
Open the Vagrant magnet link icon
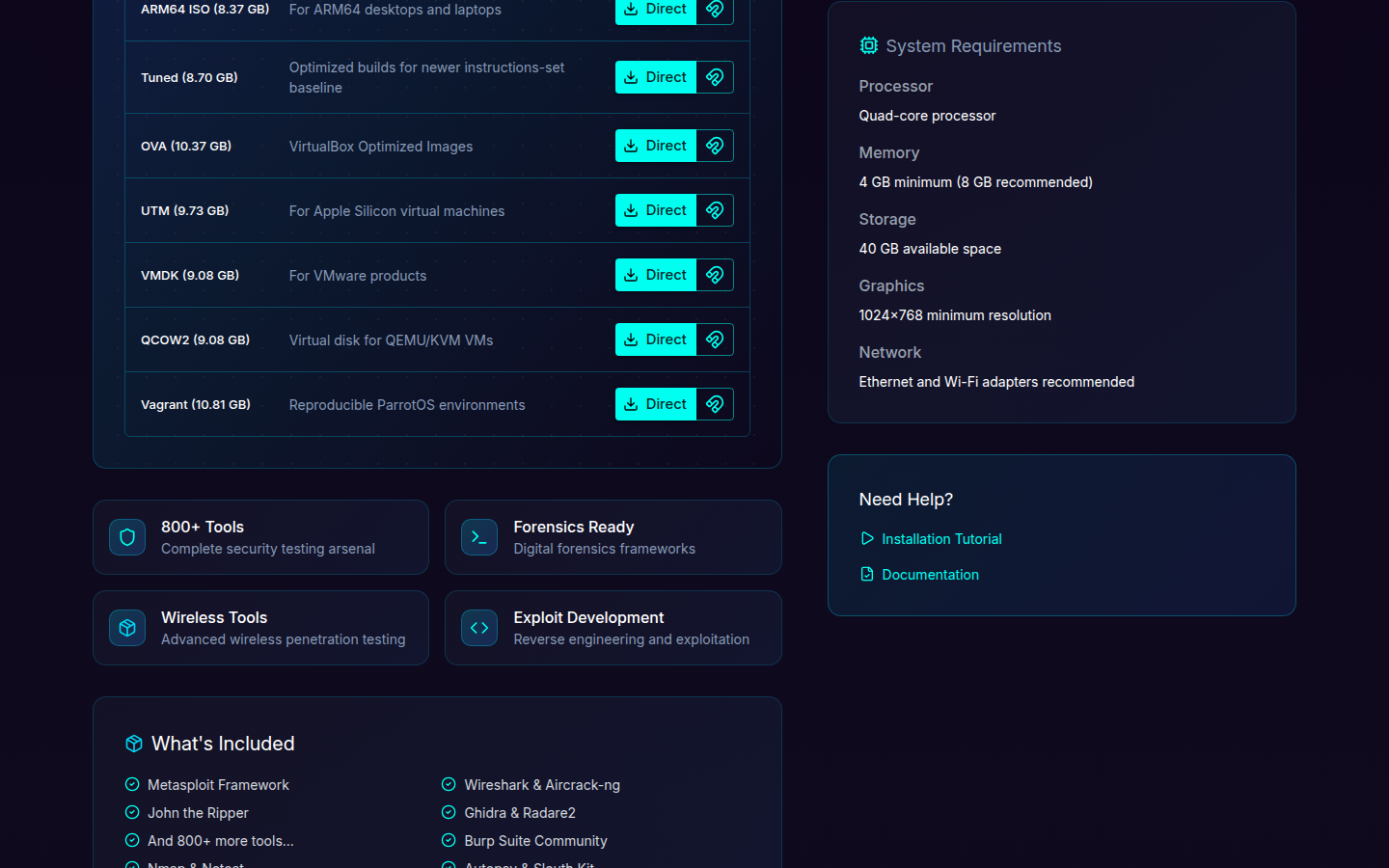pyautogui.click(x=715, y=404)
